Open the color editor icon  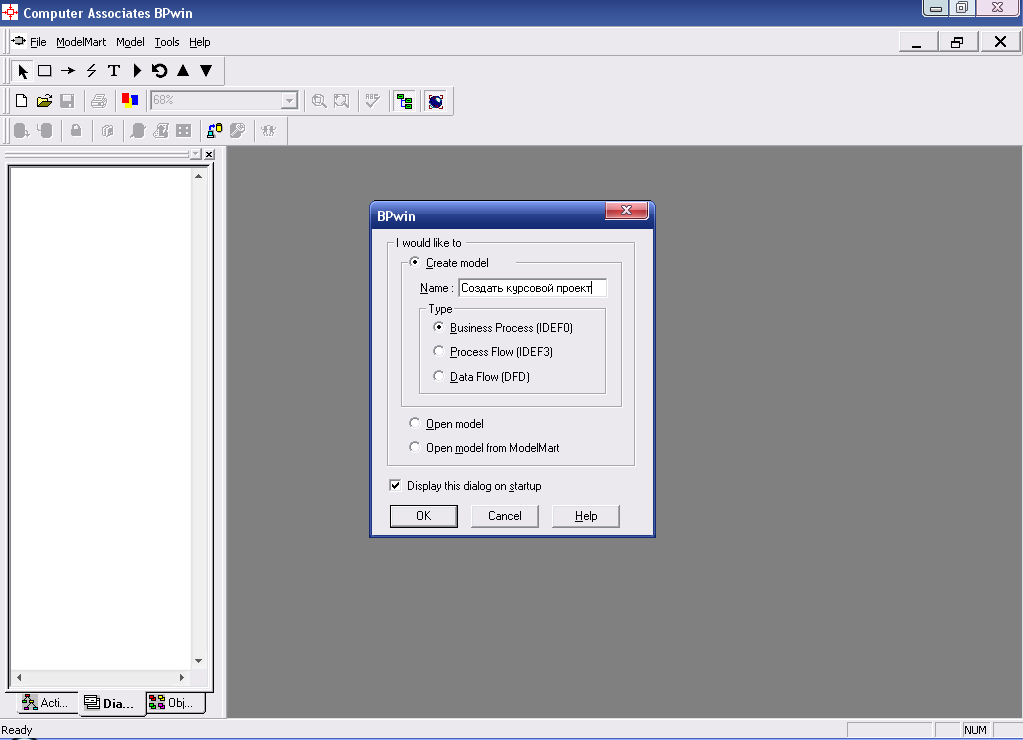point(130,100)
